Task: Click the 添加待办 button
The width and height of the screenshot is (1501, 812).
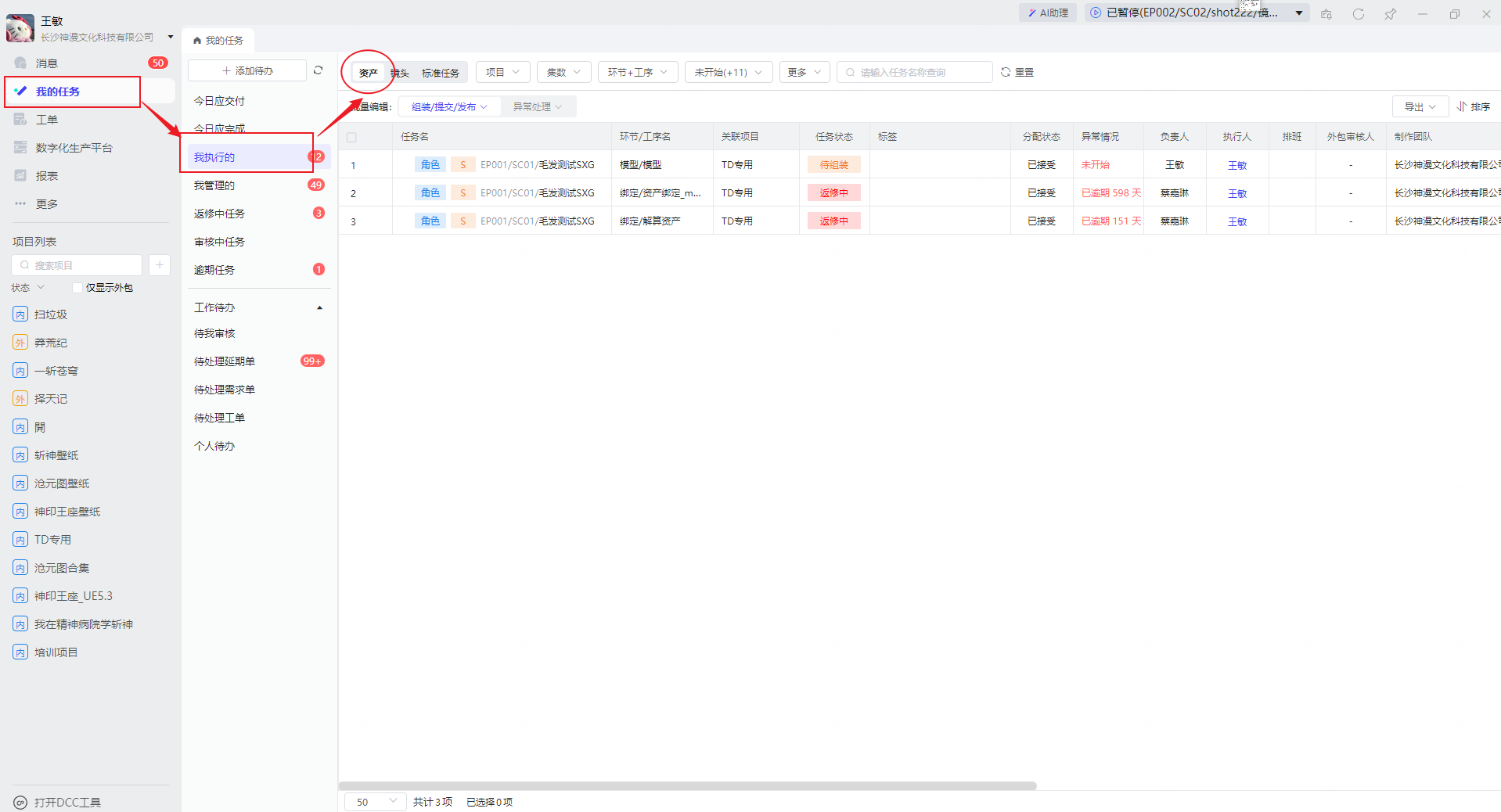Action: (247, 70)
